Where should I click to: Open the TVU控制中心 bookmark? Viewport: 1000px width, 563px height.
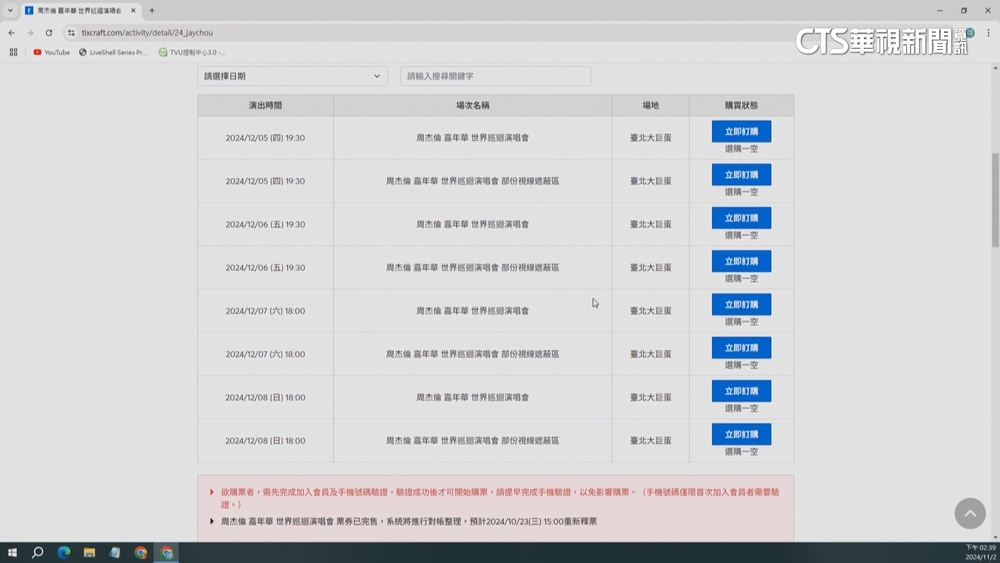pos(192,52)
